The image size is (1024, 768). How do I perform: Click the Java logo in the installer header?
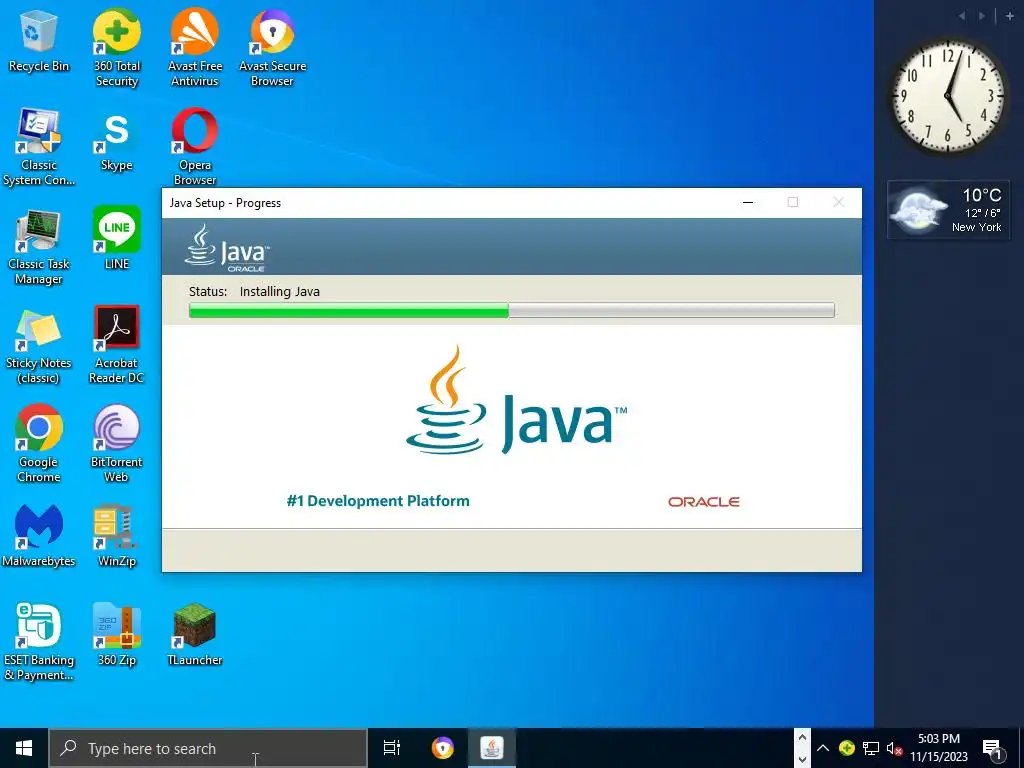click(226, 248)
